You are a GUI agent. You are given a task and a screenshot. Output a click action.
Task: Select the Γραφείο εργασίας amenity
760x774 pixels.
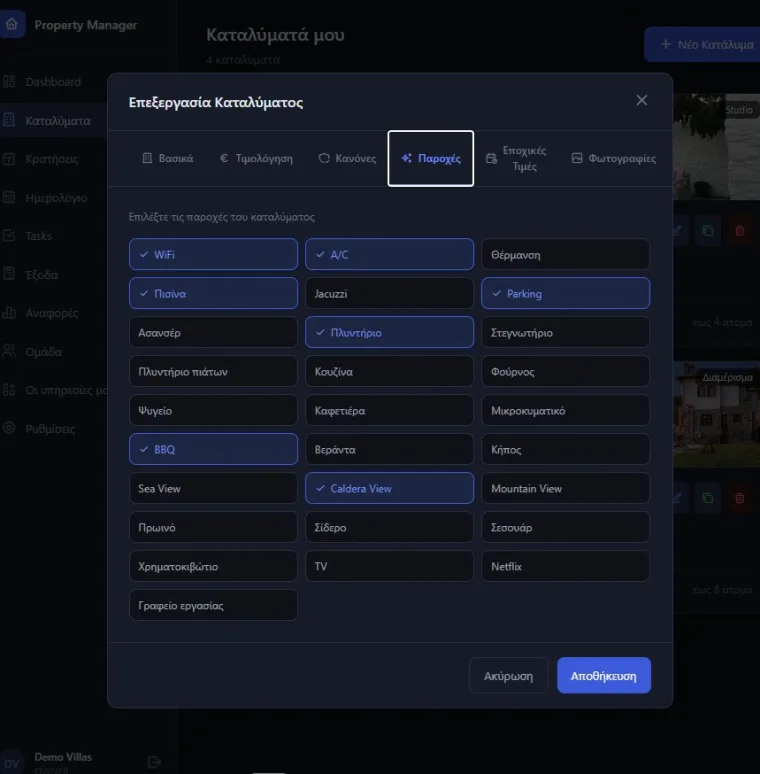(213, 605)
